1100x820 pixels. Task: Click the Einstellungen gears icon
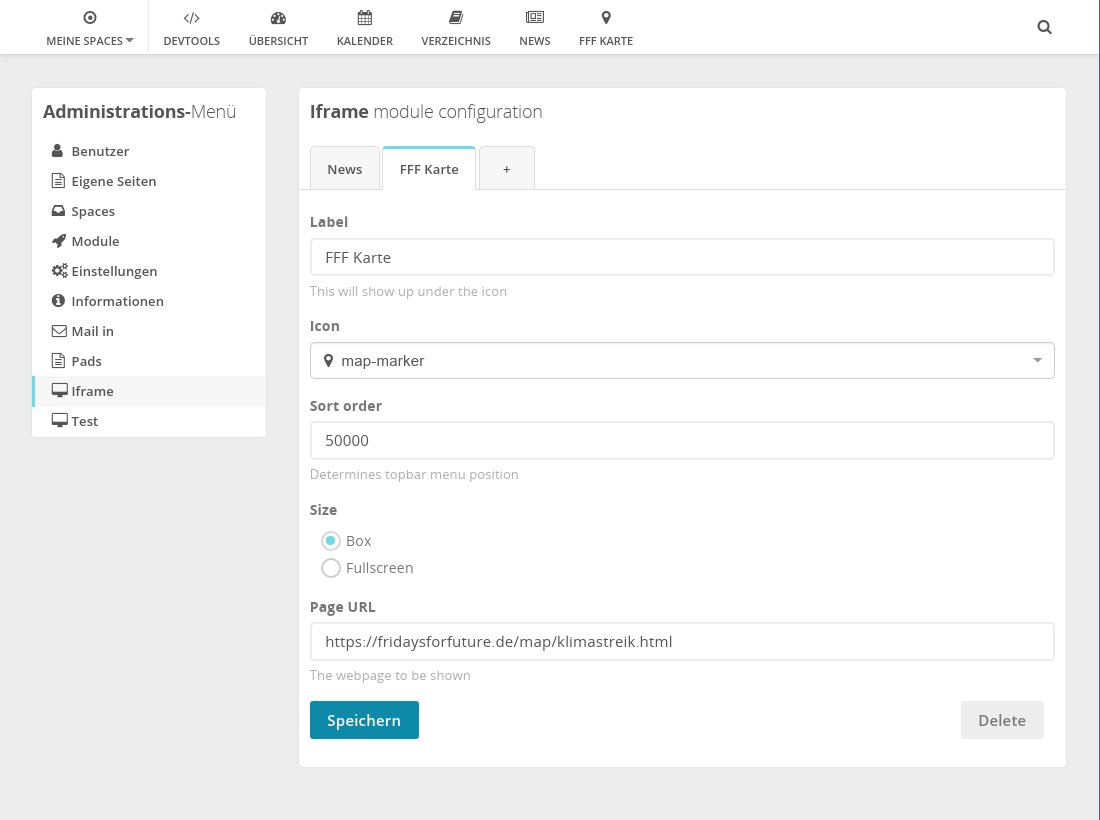pos(60,271)
